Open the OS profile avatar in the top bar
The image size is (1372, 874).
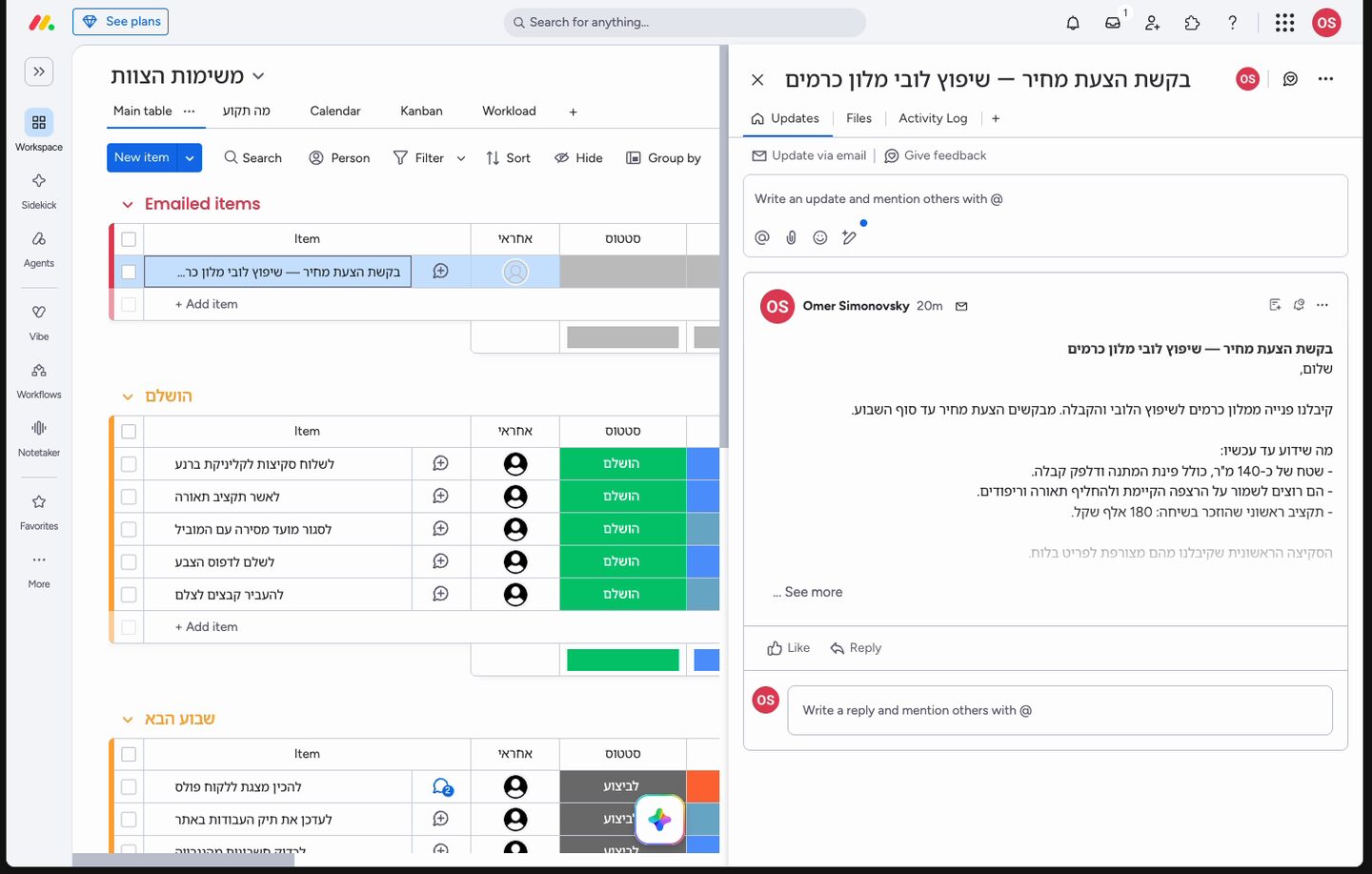(1326, 23)
